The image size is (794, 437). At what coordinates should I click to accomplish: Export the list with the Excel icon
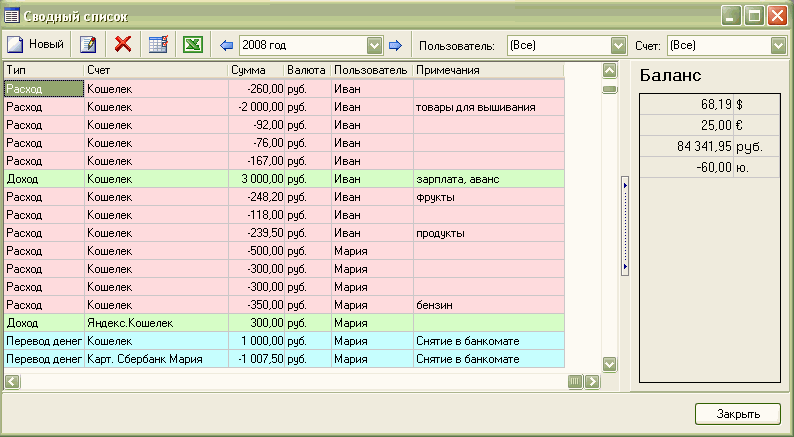[x=191, y=45]
